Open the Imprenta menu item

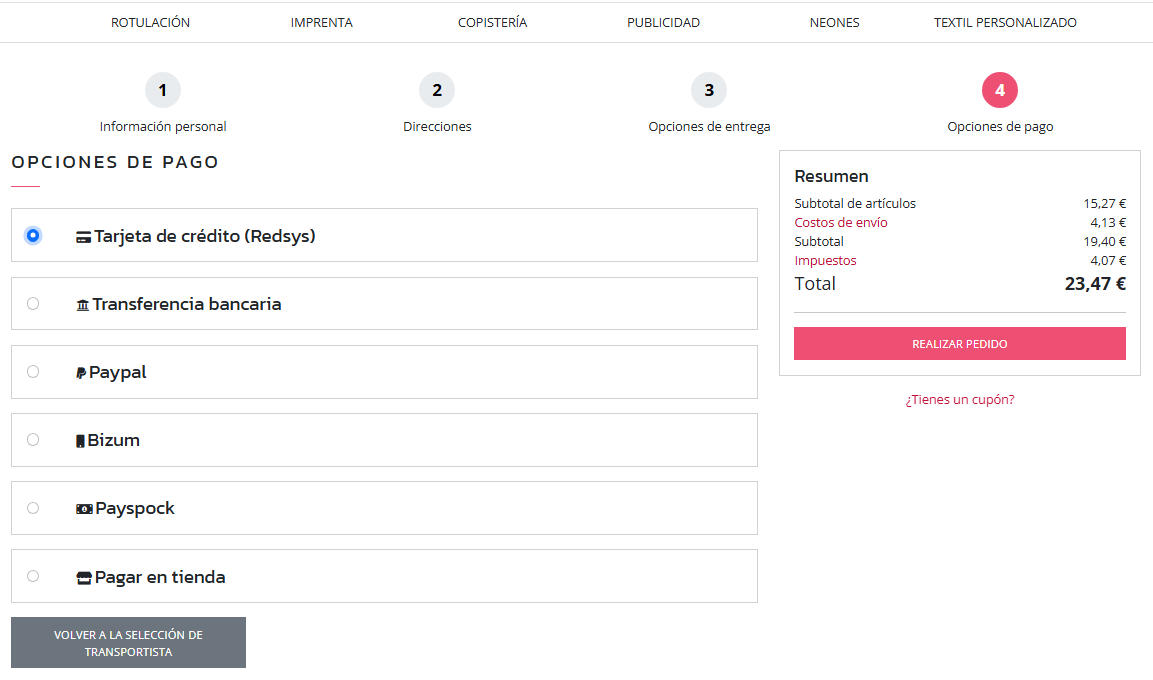point(321,22)
